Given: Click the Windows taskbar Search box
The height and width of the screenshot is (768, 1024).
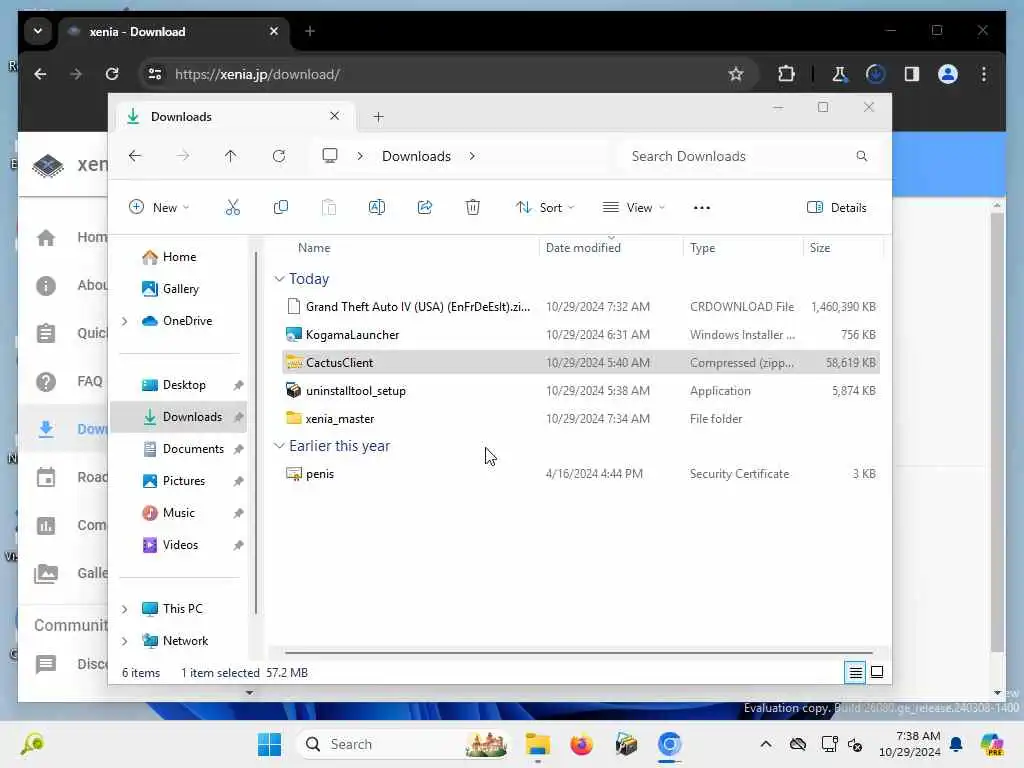Looking at the screenshot, I should click(x=402, y=744).
